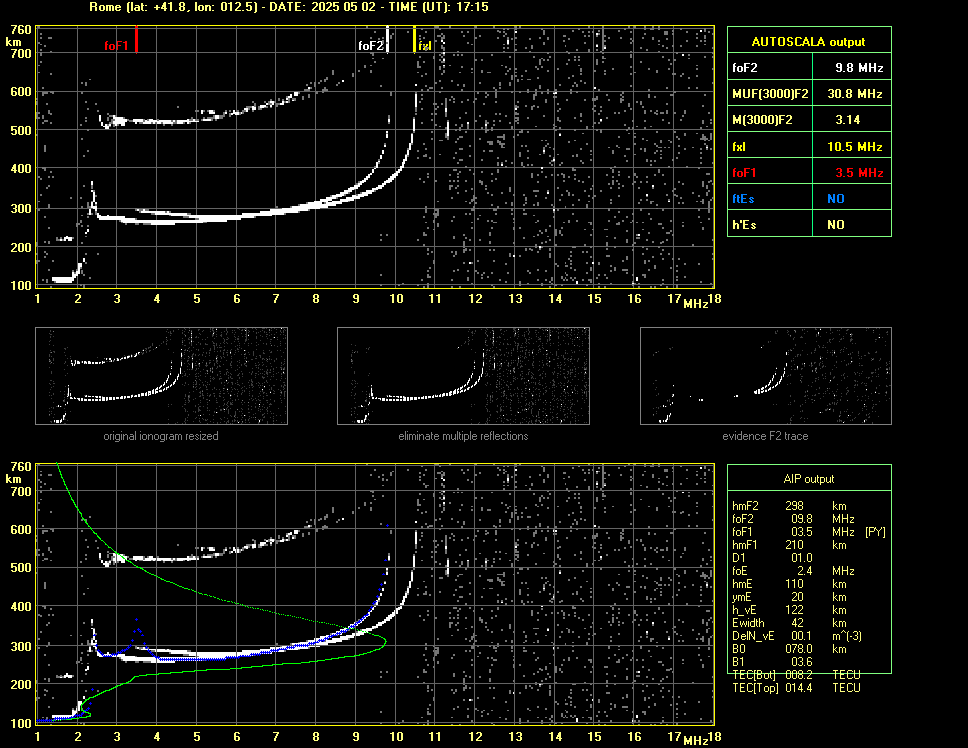968x748 pixels.
Task: Click the AUTOSCALA output table header
Action: click(809, 41)
